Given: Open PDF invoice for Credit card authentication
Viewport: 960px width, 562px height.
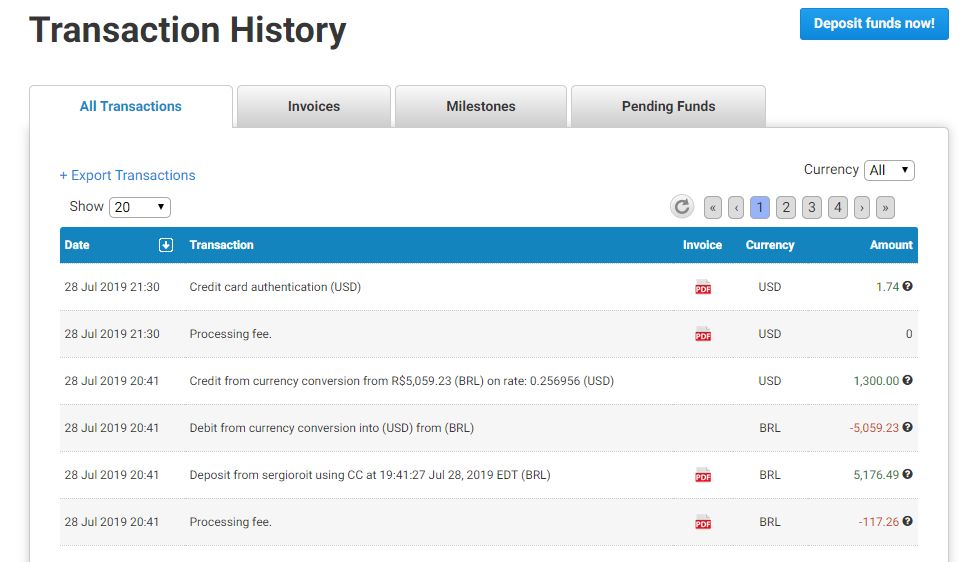Looking at the screenshot, I should tap(703, 287).
